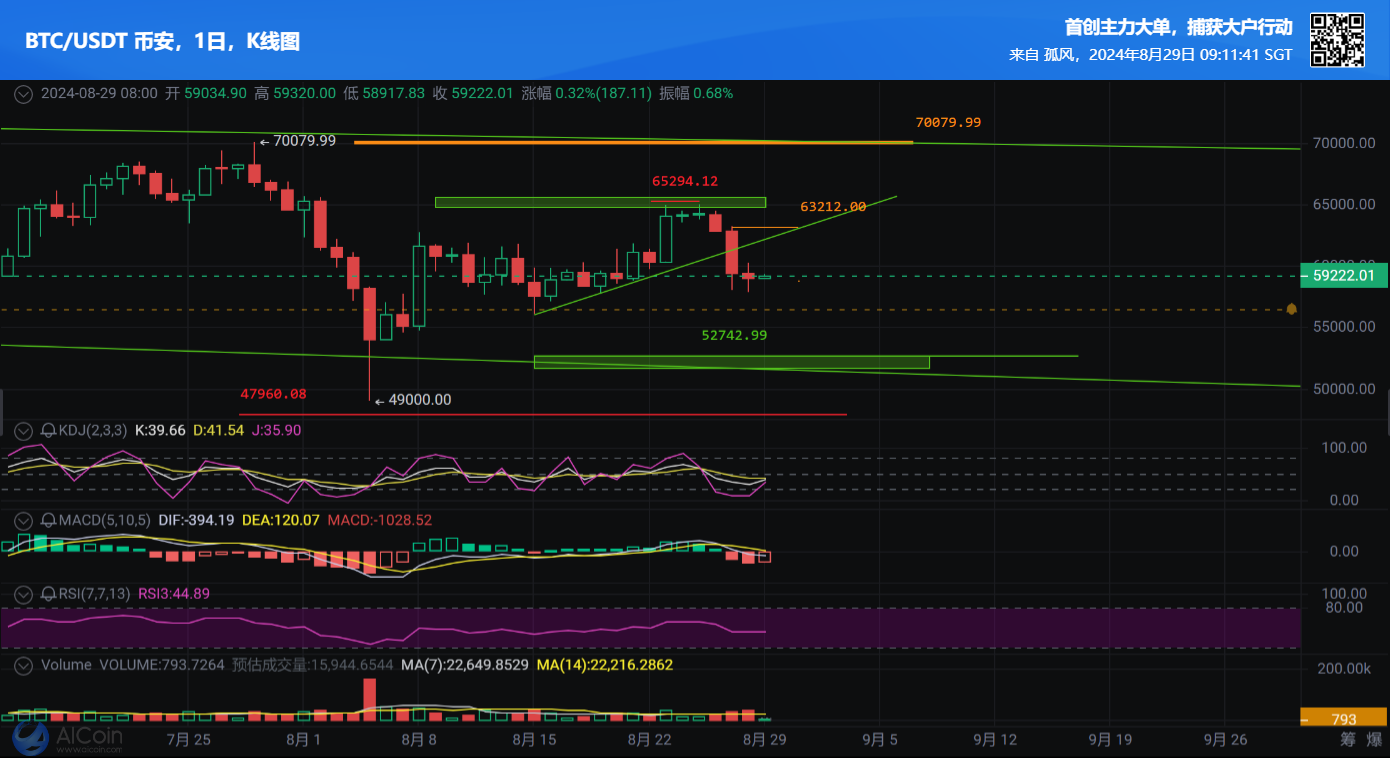Click the KDJ indicator alert bell
Screen dimensions: 1390x758
[x=48, y=431]
